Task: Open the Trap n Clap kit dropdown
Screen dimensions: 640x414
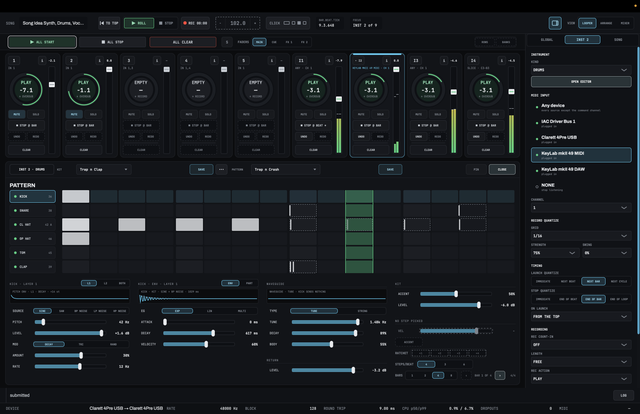Action: 104,169
